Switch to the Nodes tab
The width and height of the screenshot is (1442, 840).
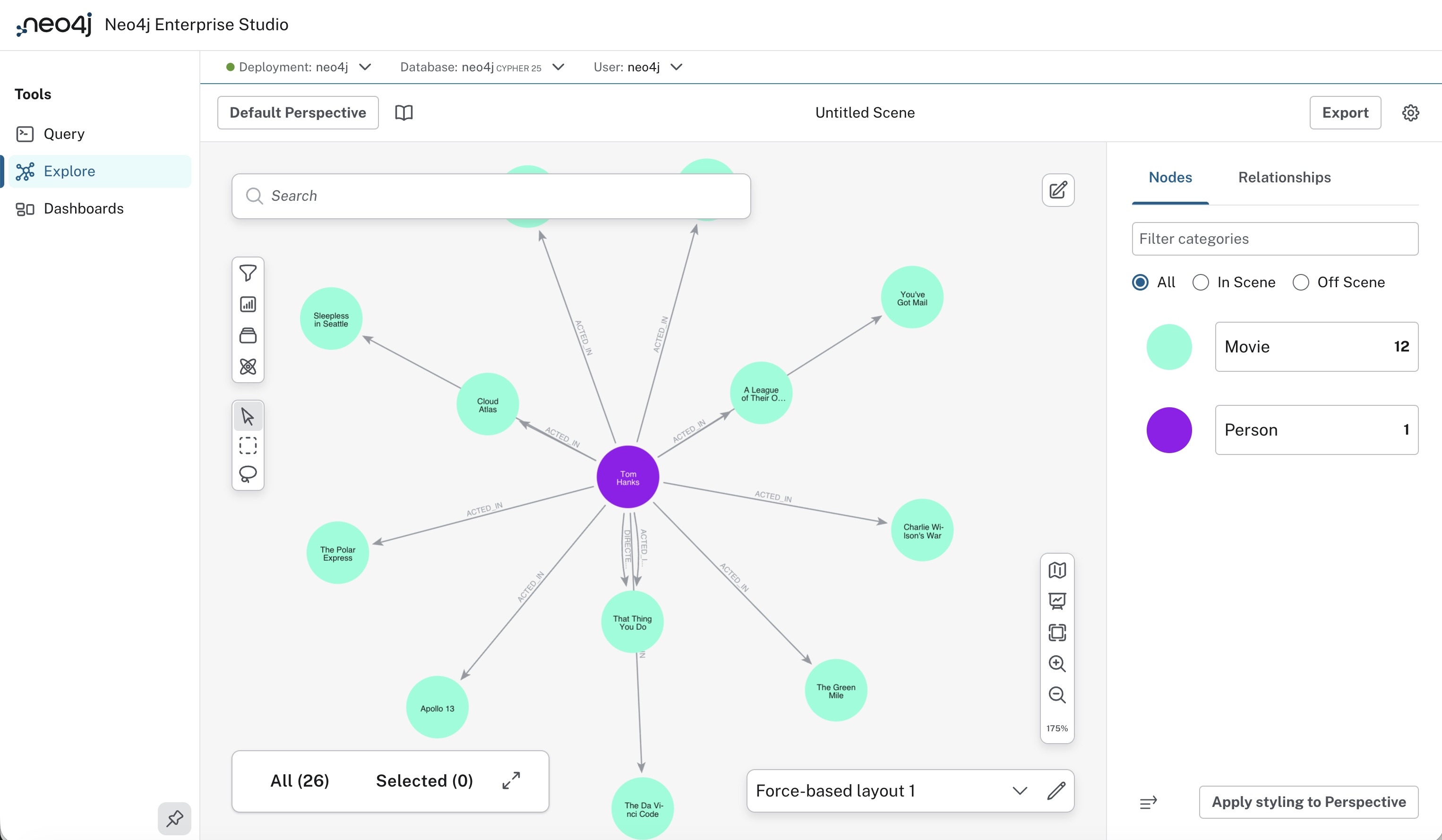coord(1170,177)
